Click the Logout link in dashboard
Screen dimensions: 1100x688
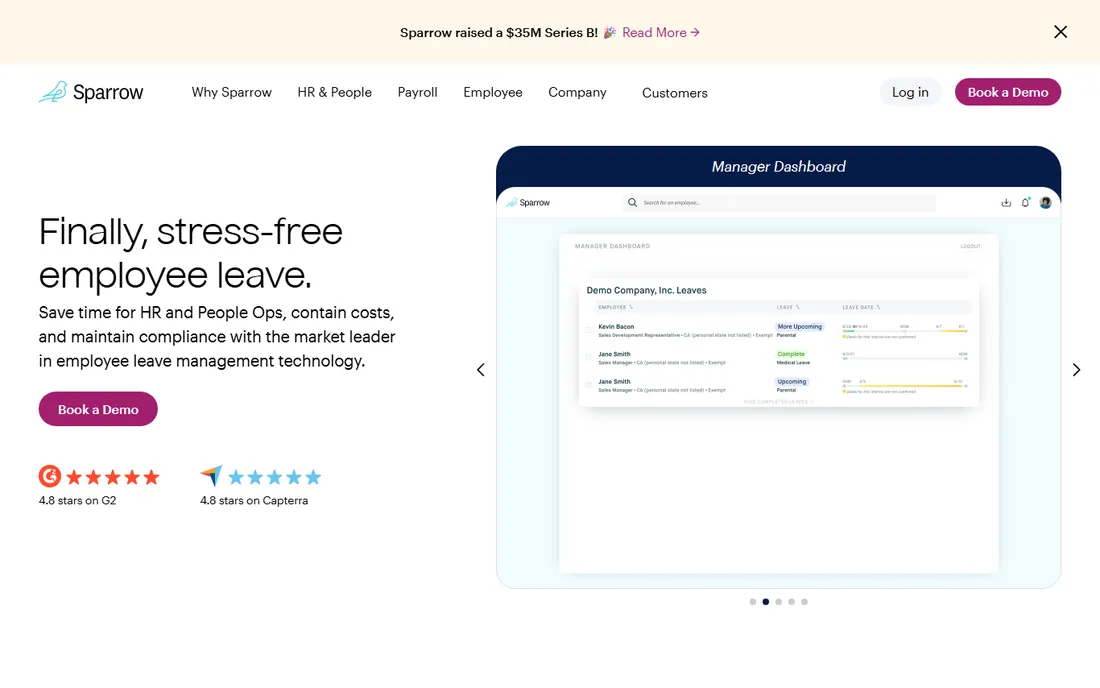pyautogui.click(x=970, y=246)
